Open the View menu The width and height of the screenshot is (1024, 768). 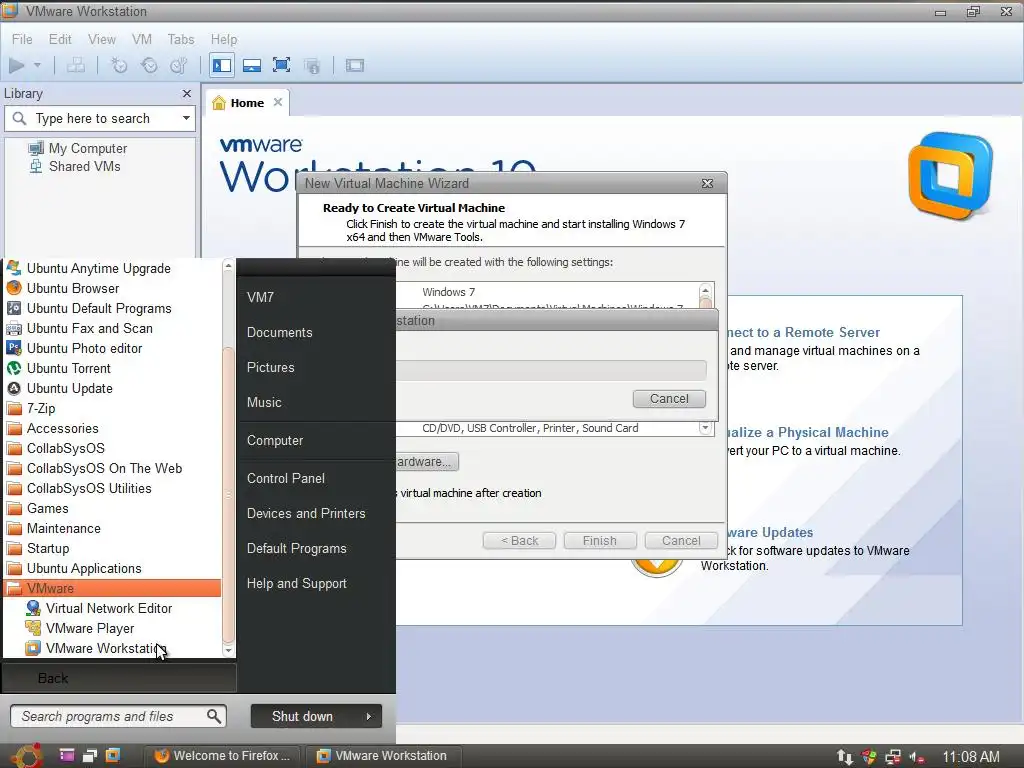pyautogui.click(x=102, y=39)
